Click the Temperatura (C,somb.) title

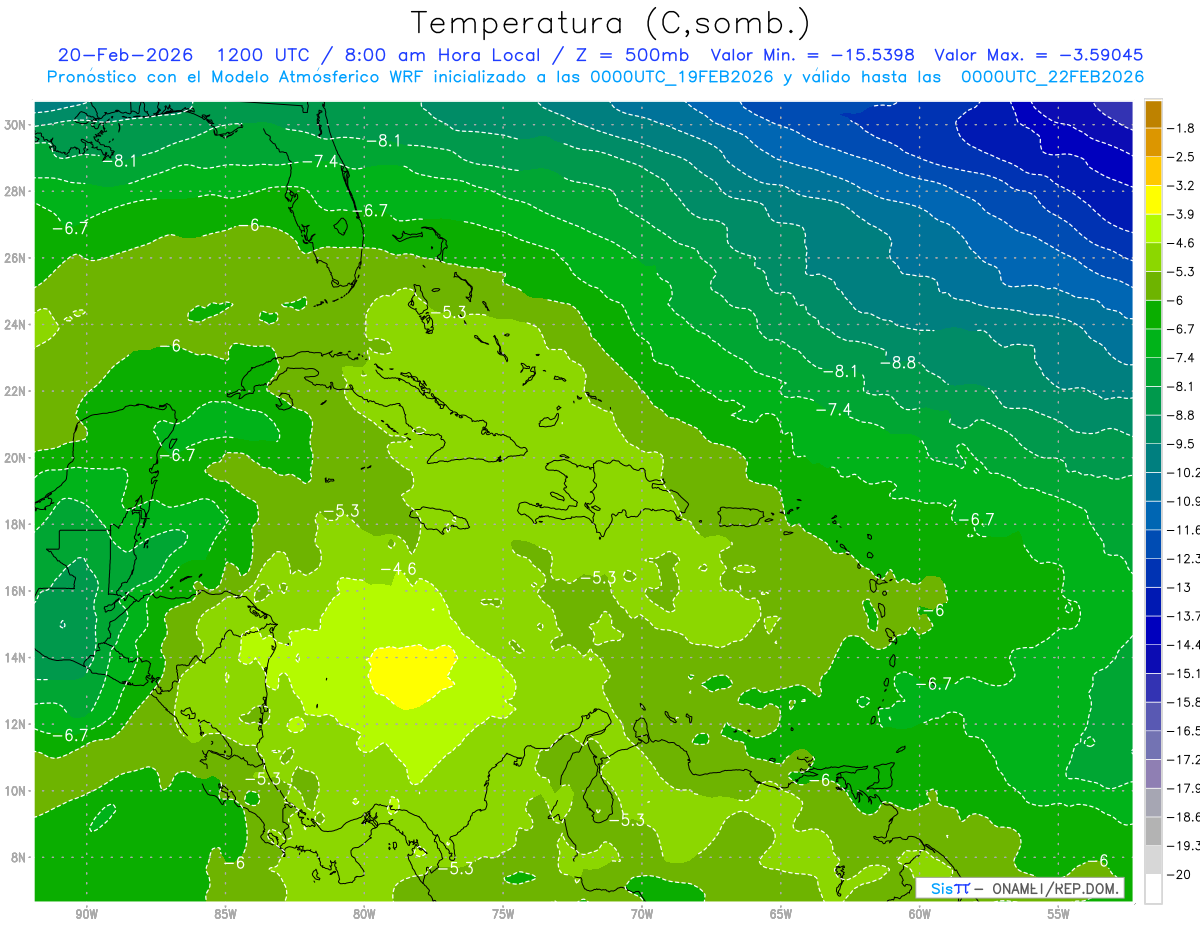pos(610,23)
